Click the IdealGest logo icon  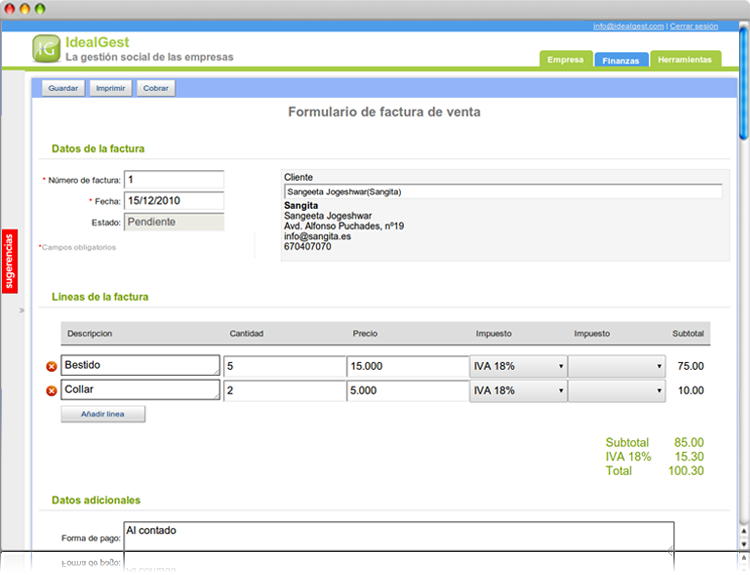tap(45, 48)
